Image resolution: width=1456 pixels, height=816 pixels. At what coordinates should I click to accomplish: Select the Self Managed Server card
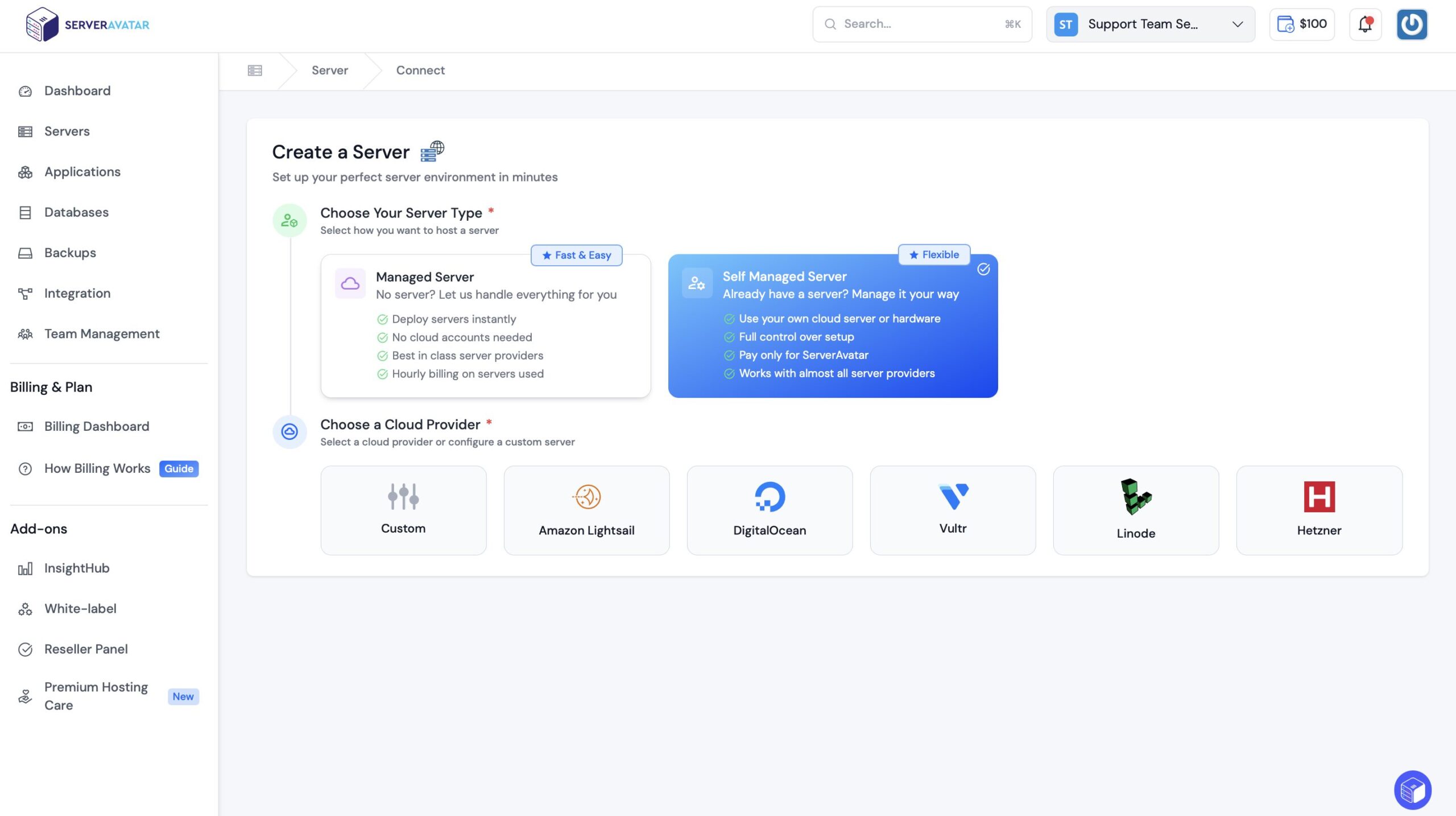point(833,325)
